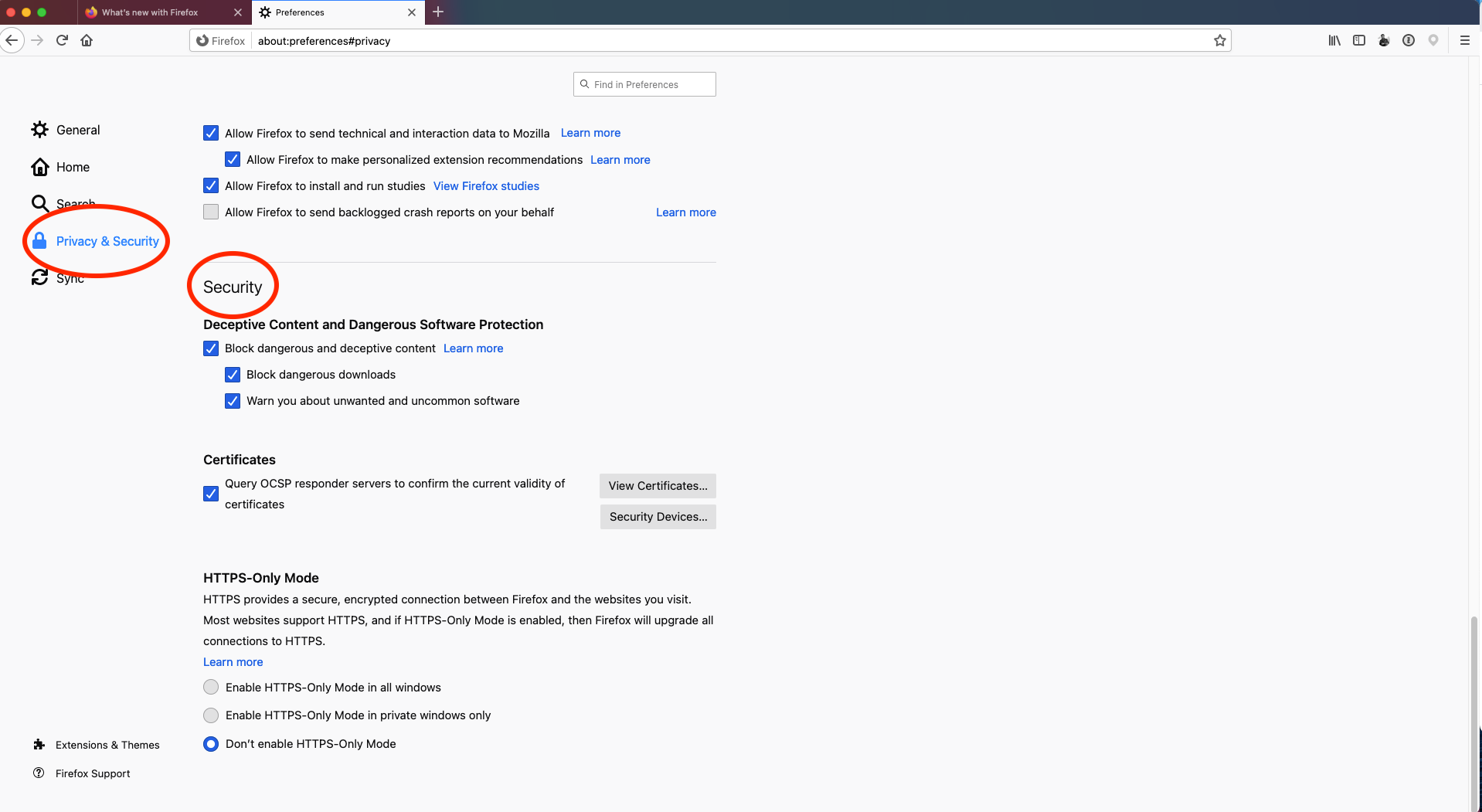Go to the Firefox home page
This screenshot has width=1482, height=812.
point(87,40)
